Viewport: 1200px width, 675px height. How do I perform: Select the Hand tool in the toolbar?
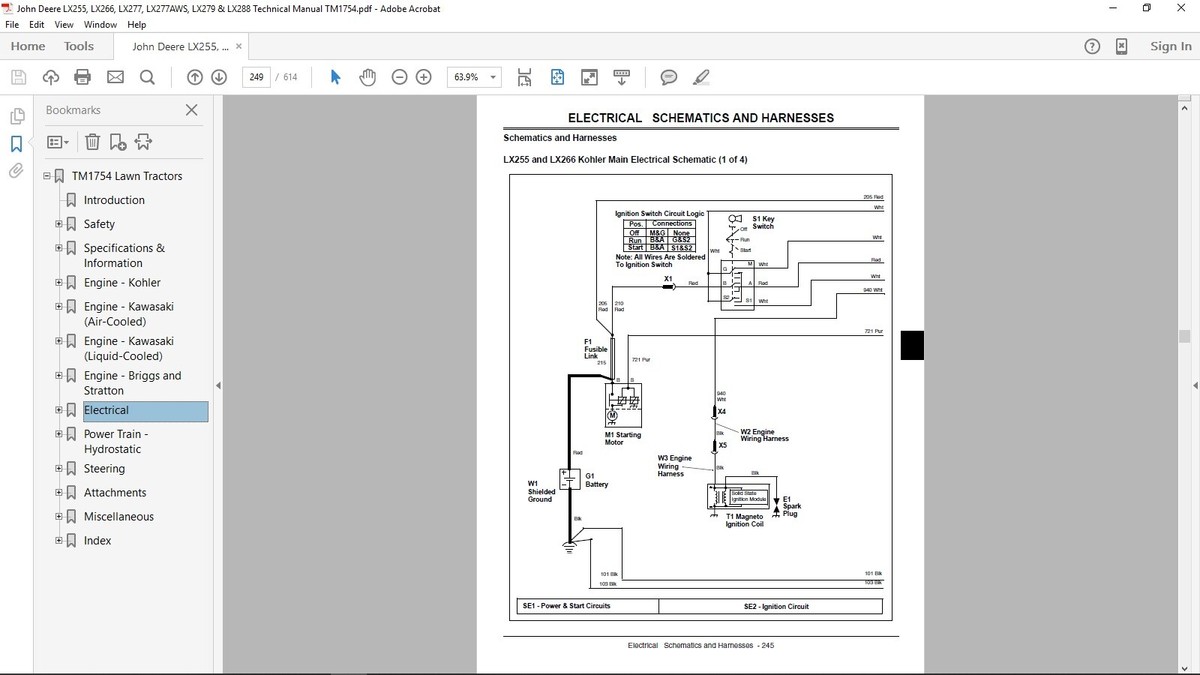pyautogui.click(x=367, y=76)
